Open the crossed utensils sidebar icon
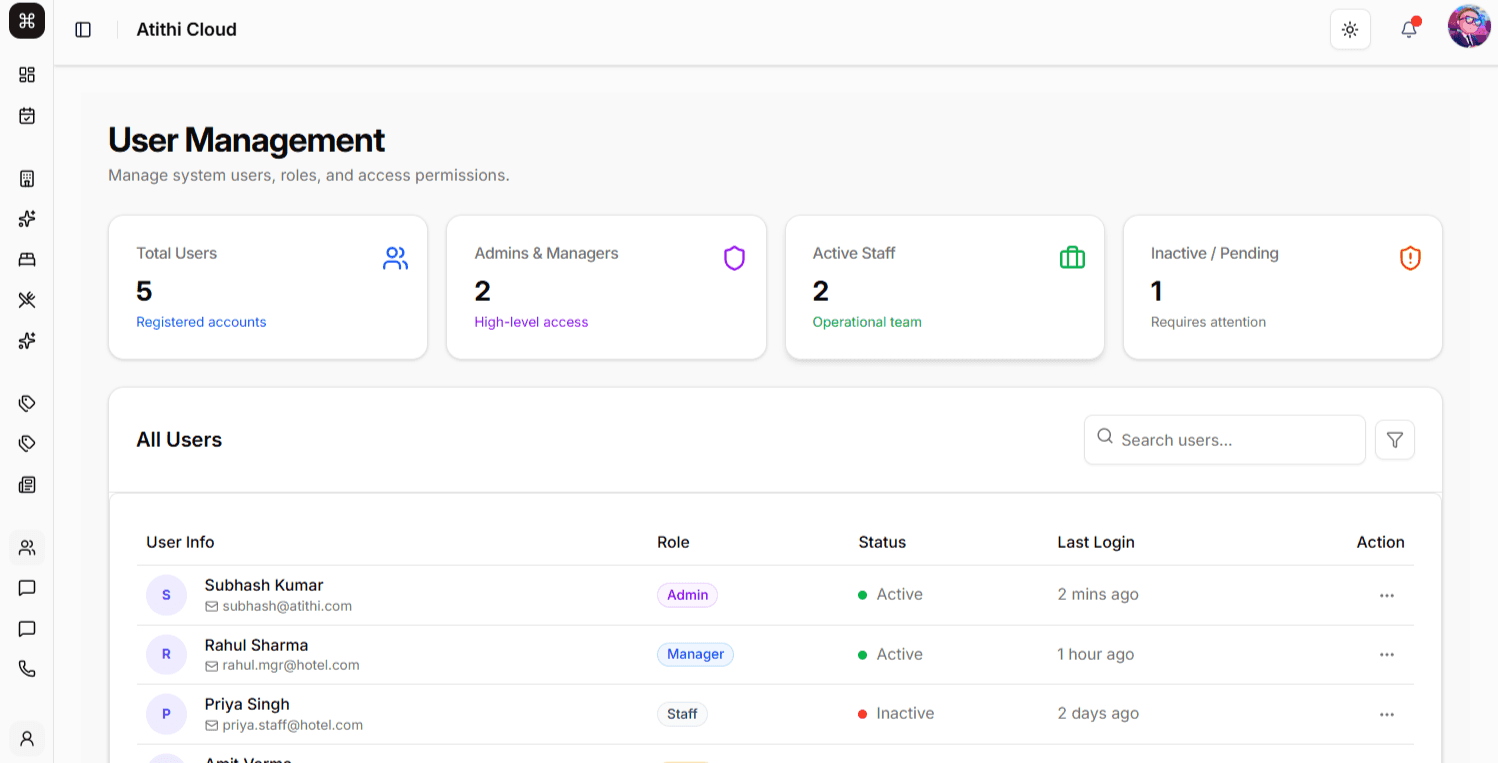 [27, 300]
